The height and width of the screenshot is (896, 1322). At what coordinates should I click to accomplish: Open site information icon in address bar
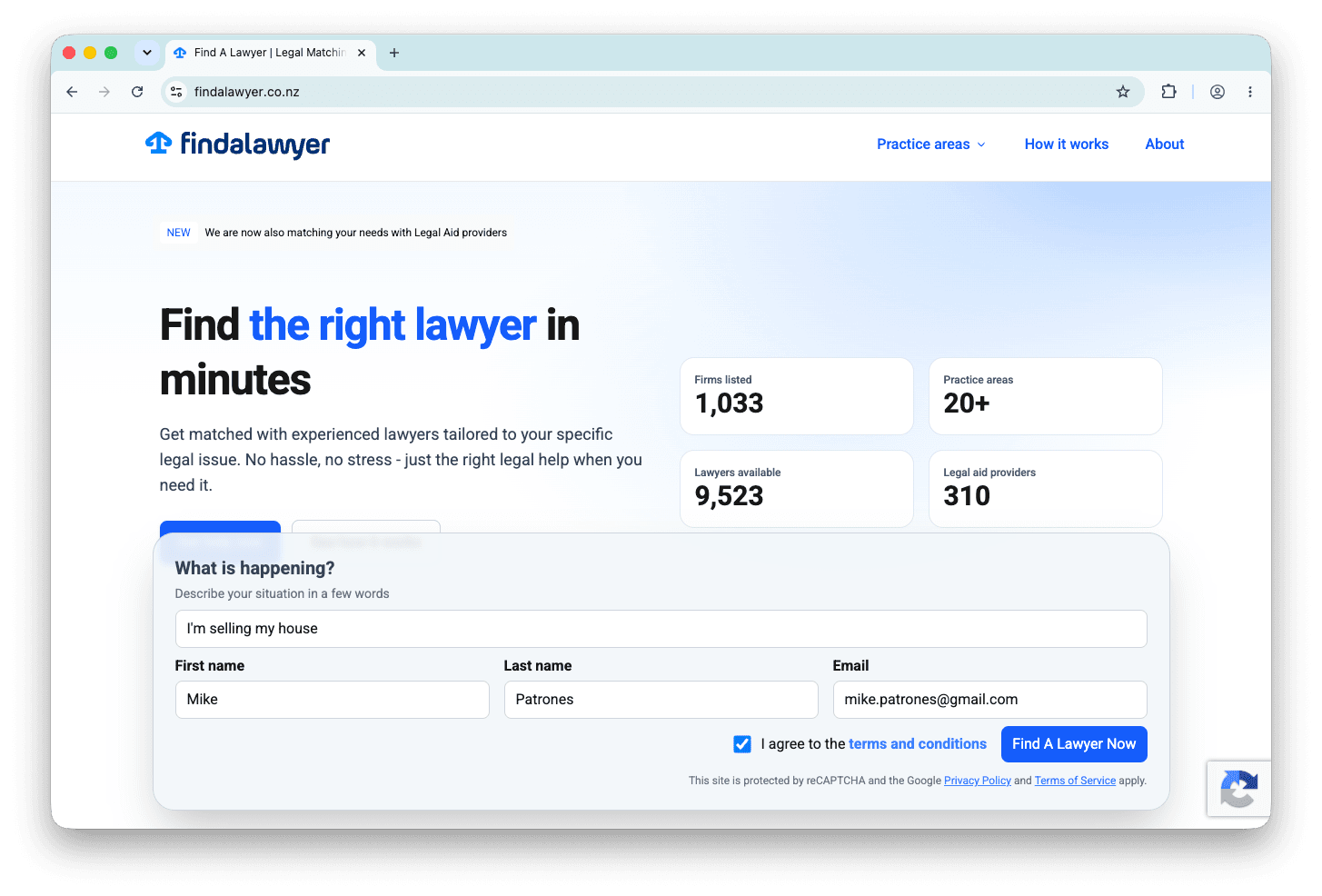tap(177, 92)
